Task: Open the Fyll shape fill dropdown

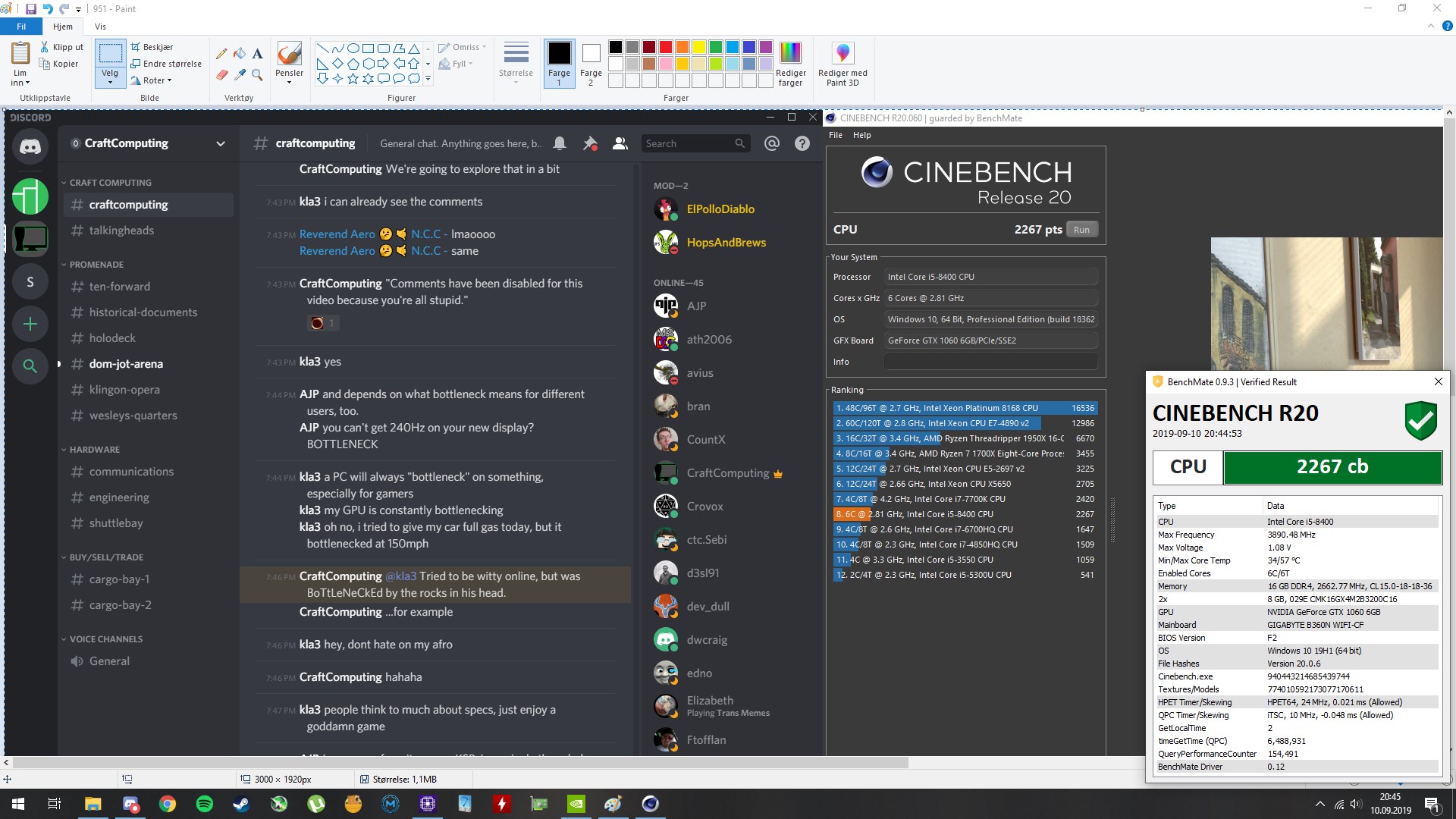Action: pyautogui.click(x=456, y=64)
